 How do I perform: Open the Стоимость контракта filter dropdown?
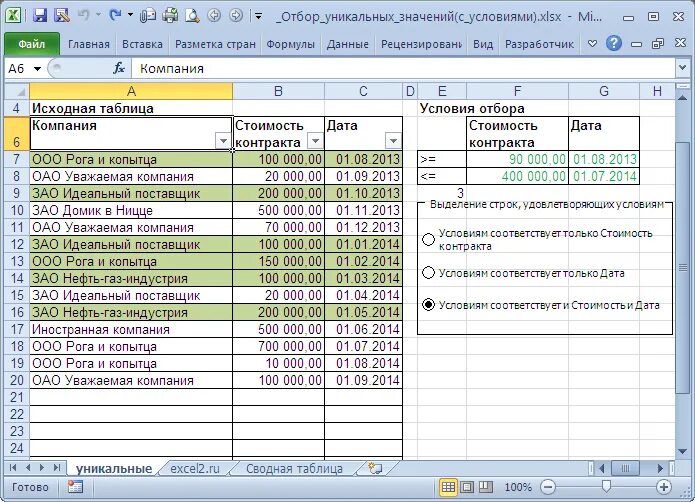pos(315,141)
